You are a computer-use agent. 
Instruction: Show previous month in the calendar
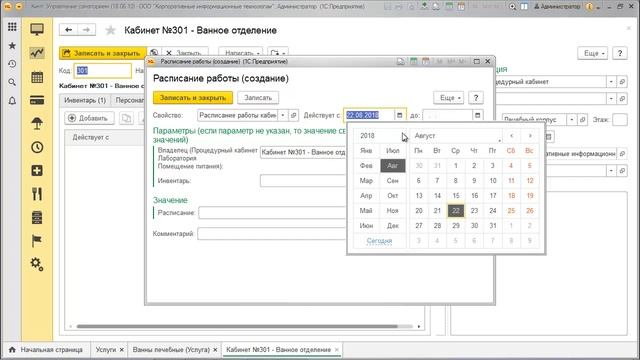[512, 136]
